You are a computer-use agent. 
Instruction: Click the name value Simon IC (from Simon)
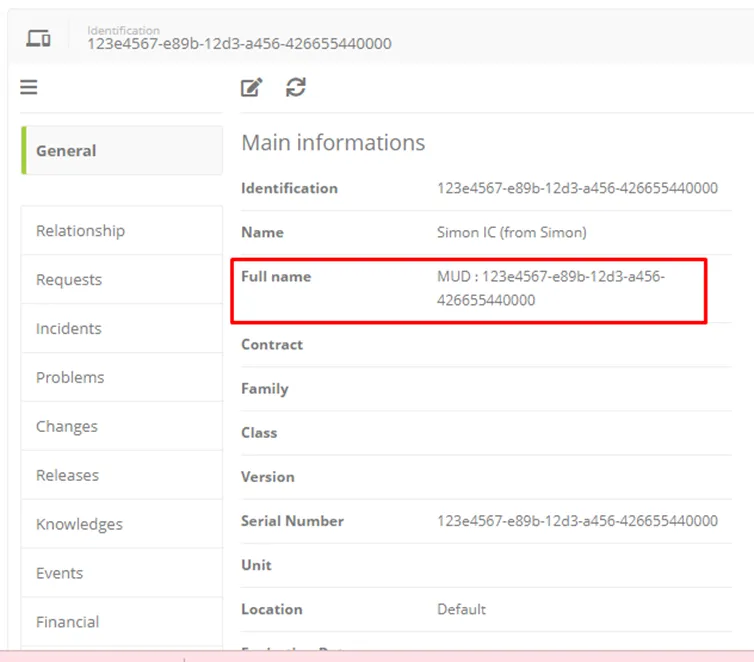pyautogui.click(x=512, y=233)
